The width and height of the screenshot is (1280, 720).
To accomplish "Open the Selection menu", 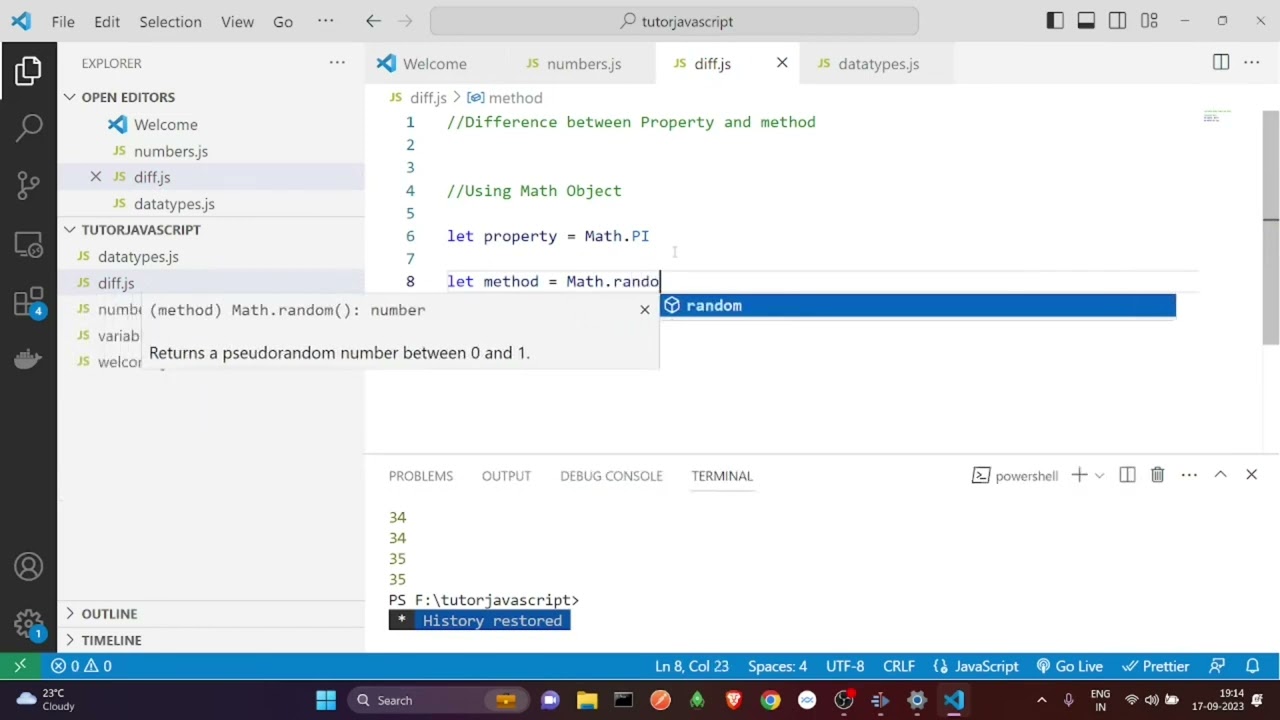I will pyautogui.click(x=170, y=21).
